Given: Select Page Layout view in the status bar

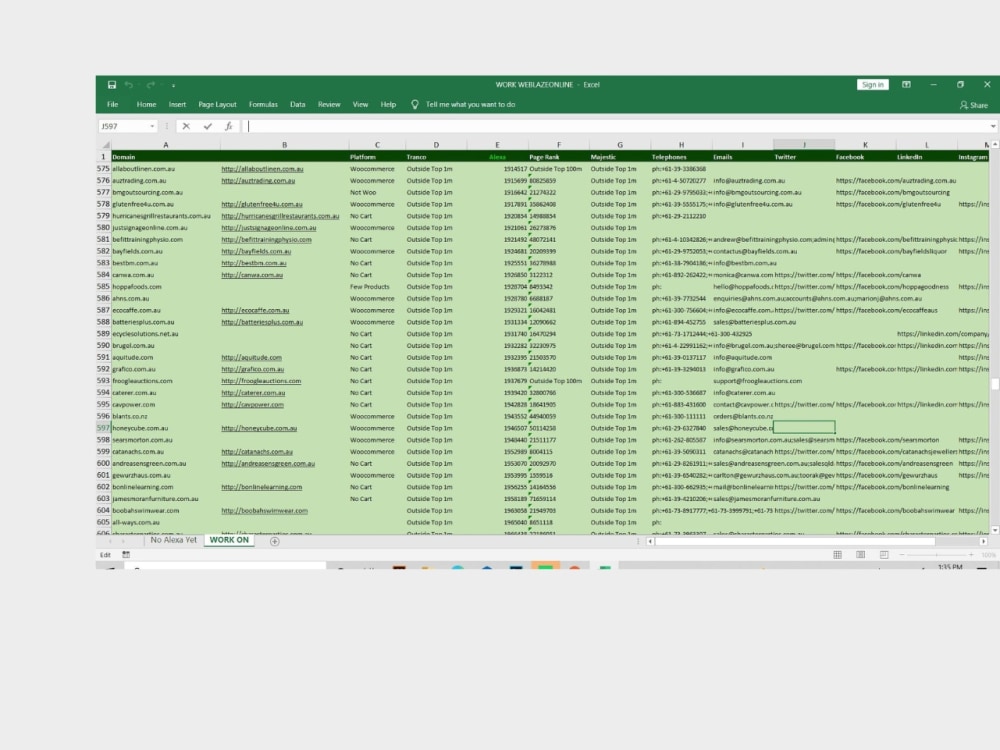Looking at the screenshot, I should pos(861,553).
